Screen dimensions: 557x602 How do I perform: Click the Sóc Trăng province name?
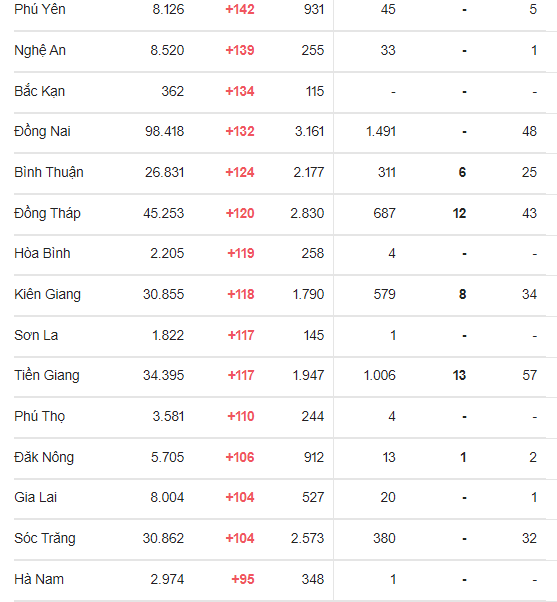click(x=45, y=538)
